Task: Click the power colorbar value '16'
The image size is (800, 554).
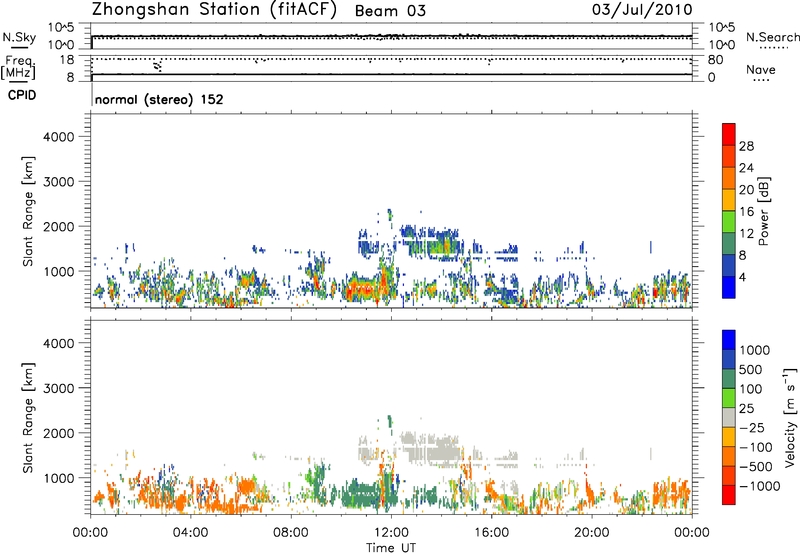Action: coord(746,212)
